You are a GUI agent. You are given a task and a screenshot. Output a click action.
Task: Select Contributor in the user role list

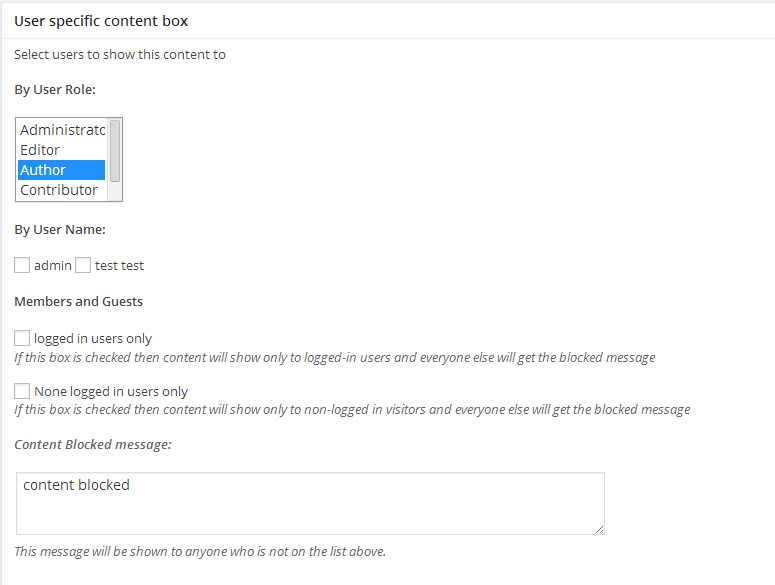click(59, 190)
